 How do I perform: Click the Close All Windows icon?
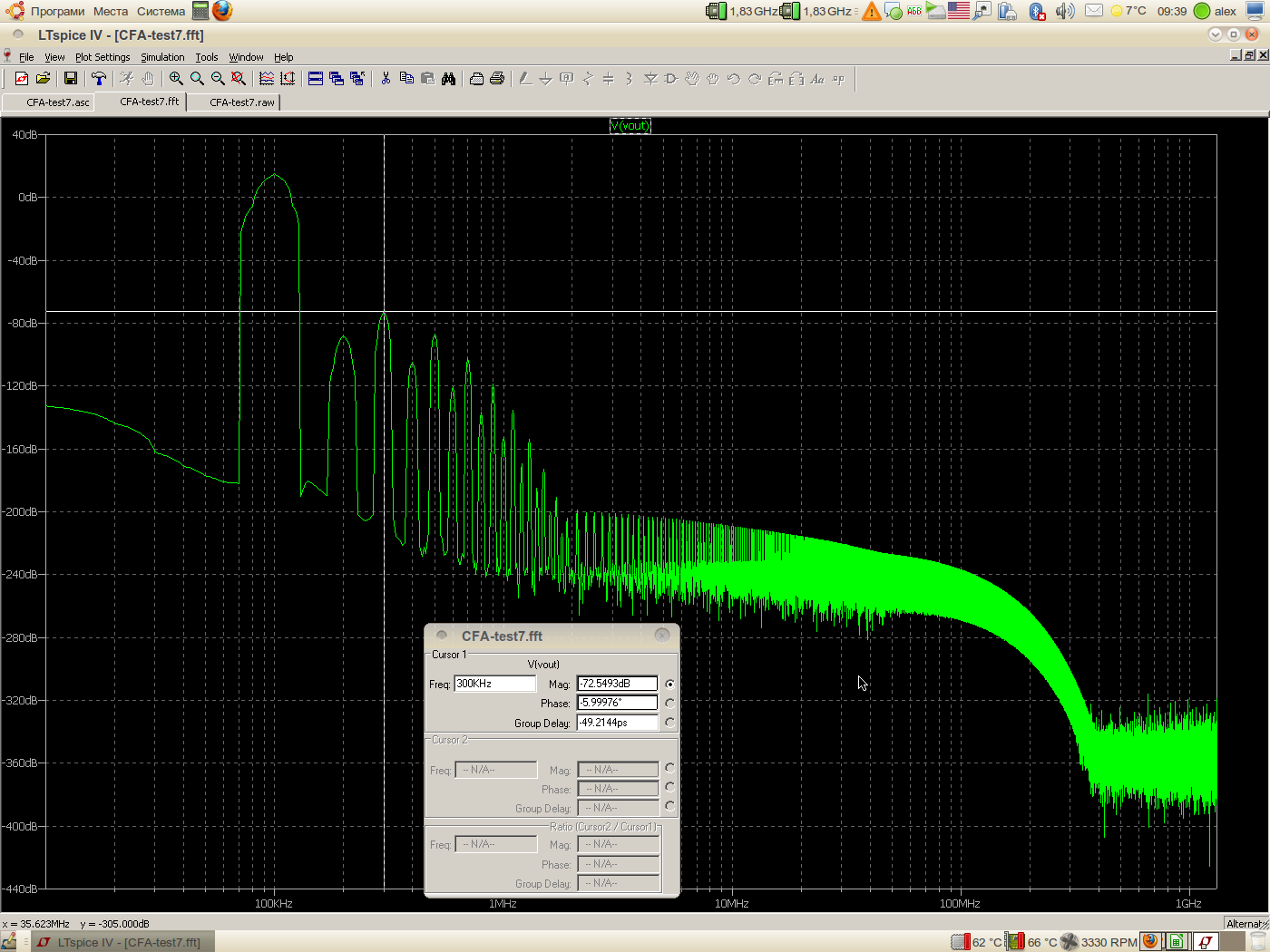pos(357,79)
